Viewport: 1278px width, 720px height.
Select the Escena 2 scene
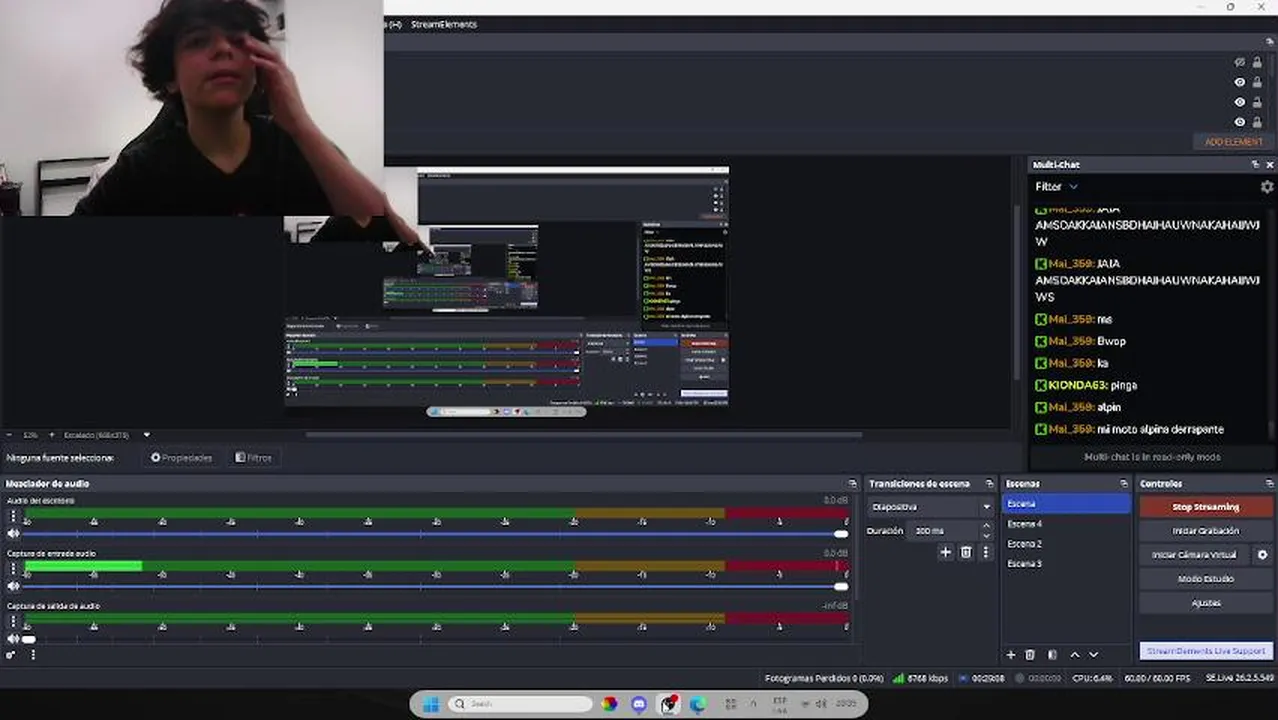click(1066, 544)
